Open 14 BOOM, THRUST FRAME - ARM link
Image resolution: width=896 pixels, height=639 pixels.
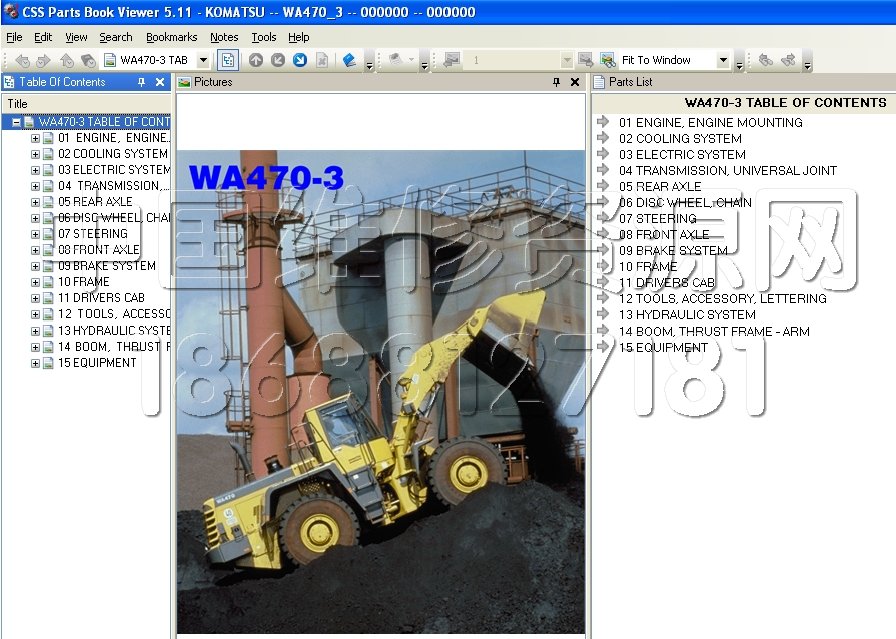[x=713, y=331]
